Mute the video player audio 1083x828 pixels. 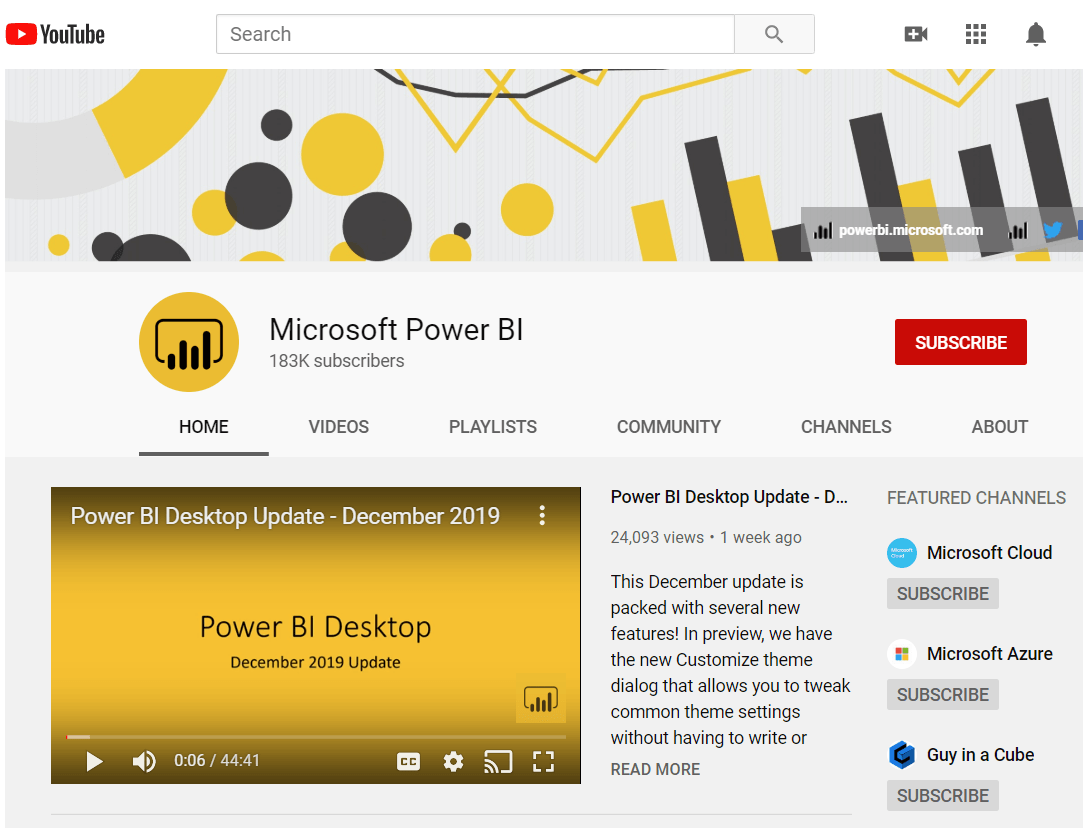pyautogui.click(x=143, y=761)
